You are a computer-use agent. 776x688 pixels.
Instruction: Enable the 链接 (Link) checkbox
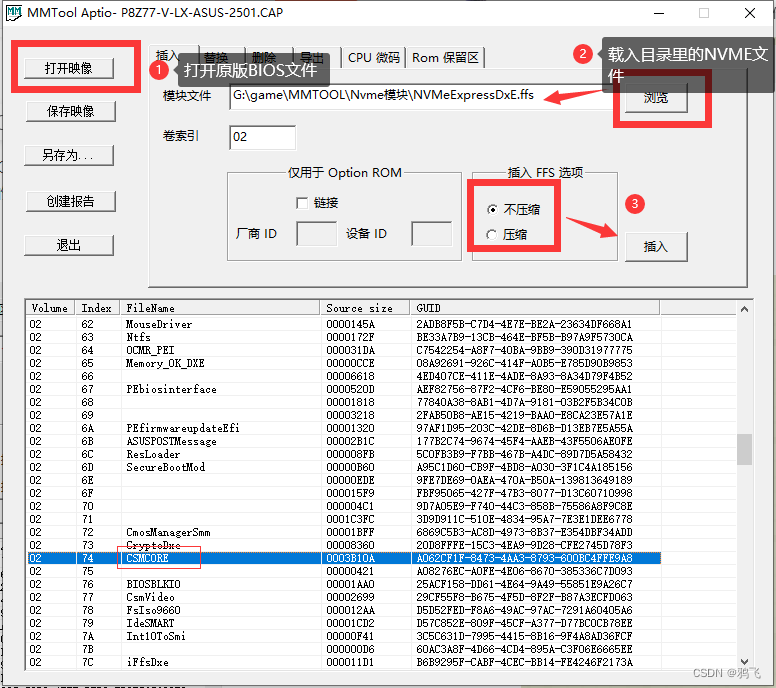[301, 203]
